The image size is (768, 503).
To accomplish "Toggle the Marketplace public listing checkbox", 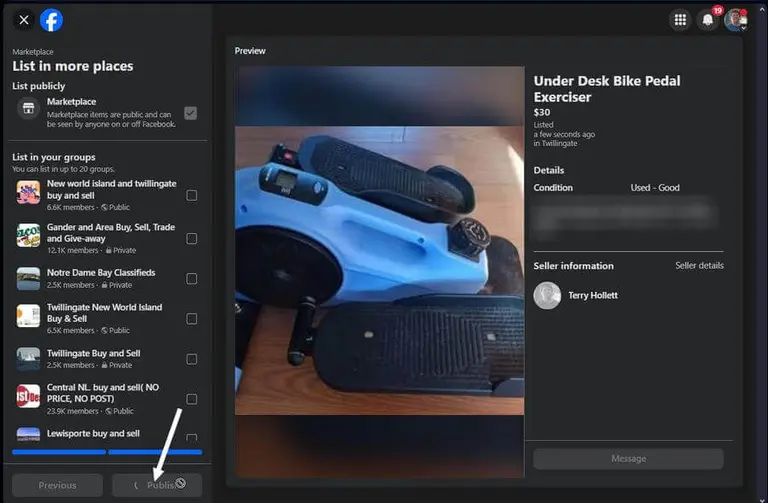I will (x=191, y=113).
